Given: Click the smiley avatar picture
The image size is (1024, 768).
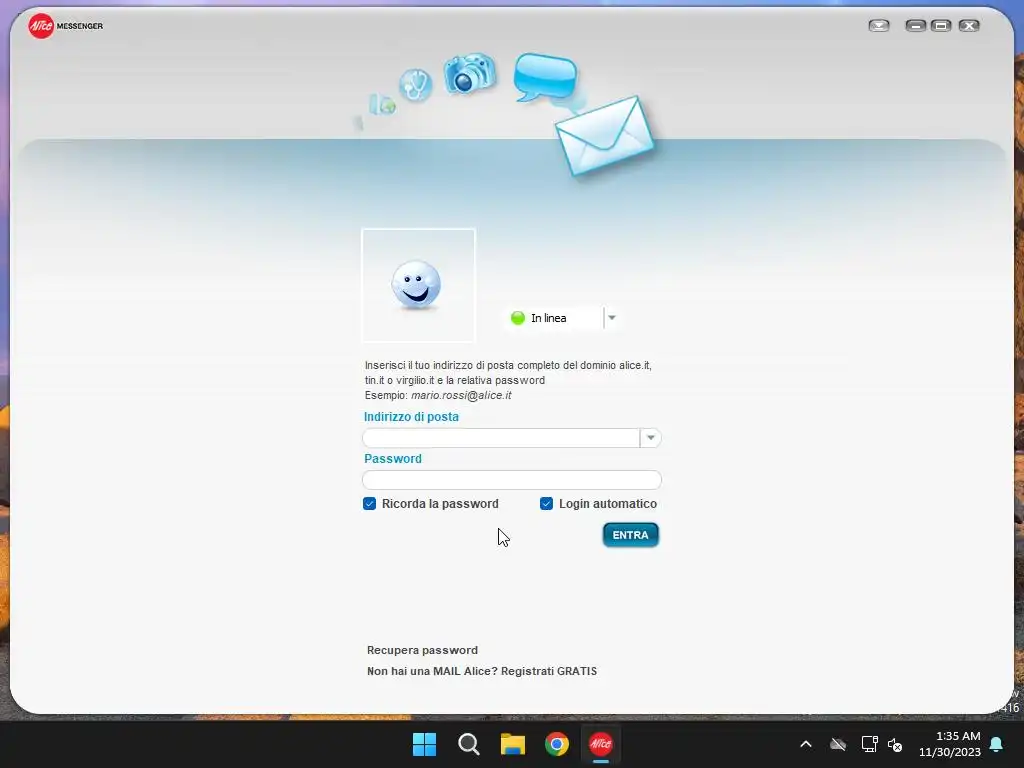Looking at the screenshot, I should pos(418,285).
